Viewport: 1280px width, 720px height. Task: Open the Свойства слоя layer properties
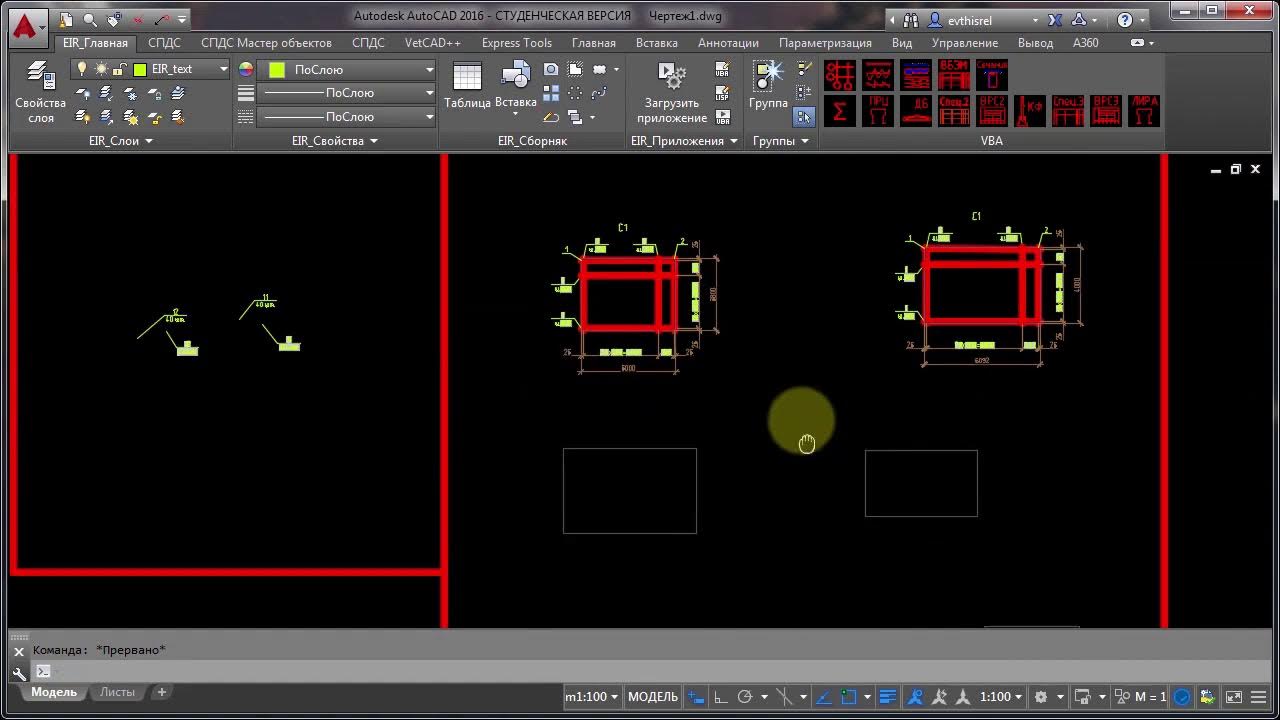tap(40, 92)
